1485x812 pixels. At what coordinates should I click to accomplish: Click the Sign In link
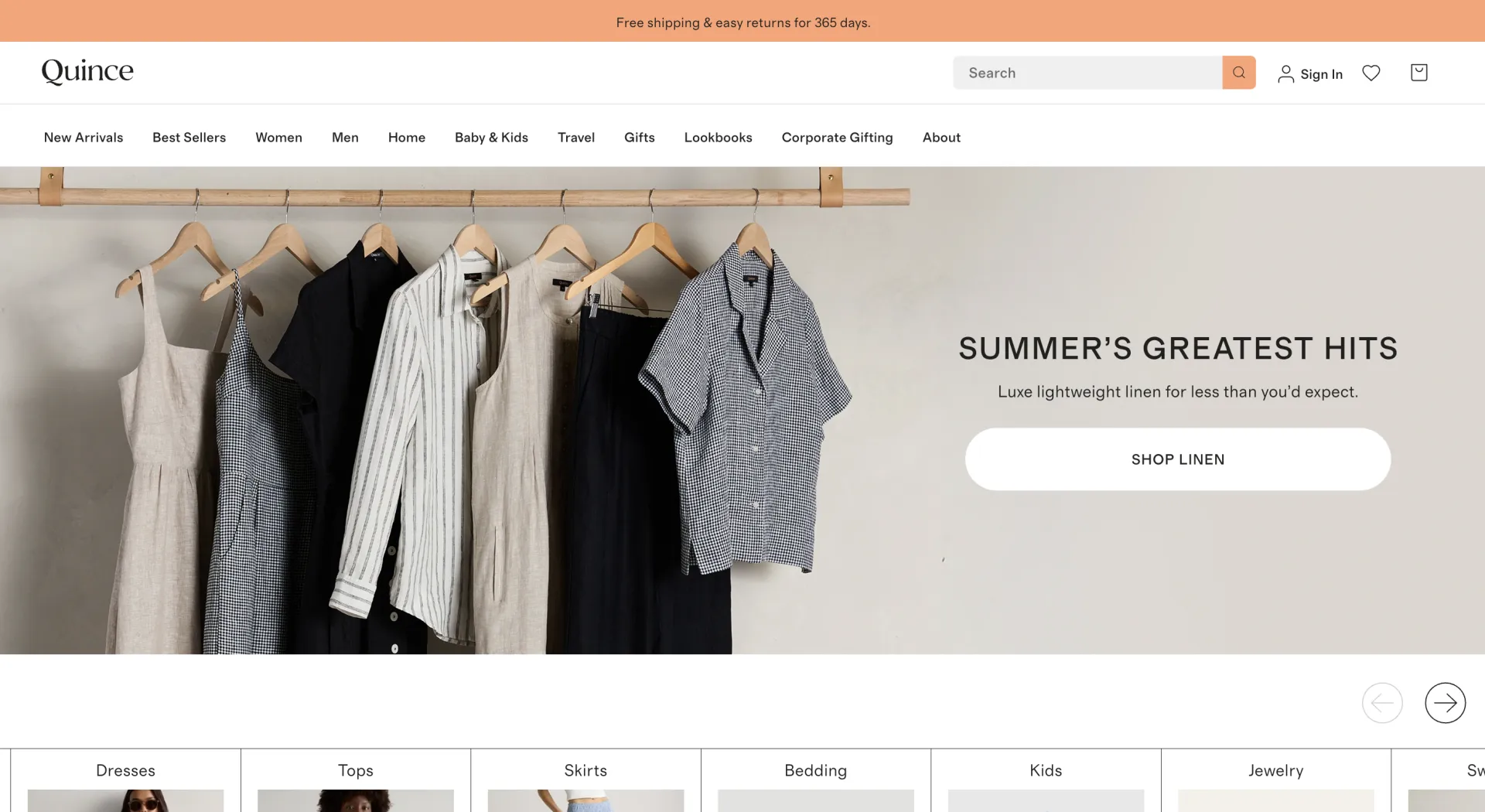1321,74
